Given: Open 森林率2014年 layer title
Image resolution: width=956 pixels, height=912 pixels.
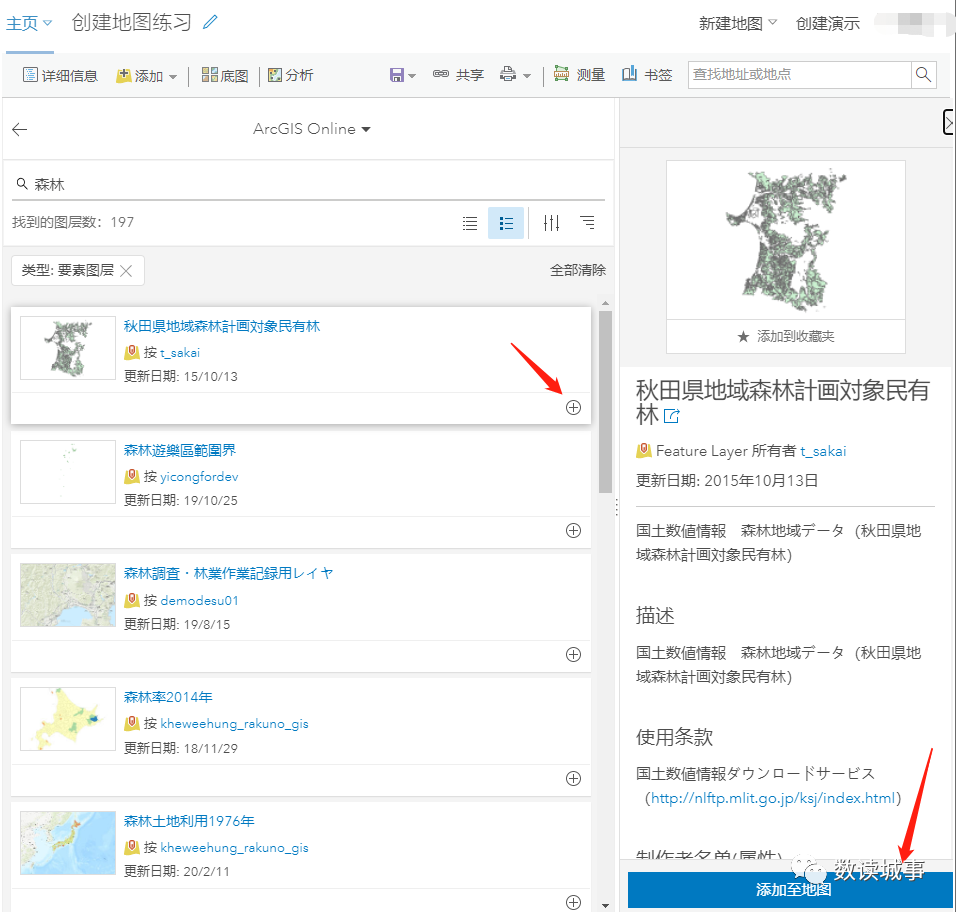Looking at the screenshot, I should (168, 697).
